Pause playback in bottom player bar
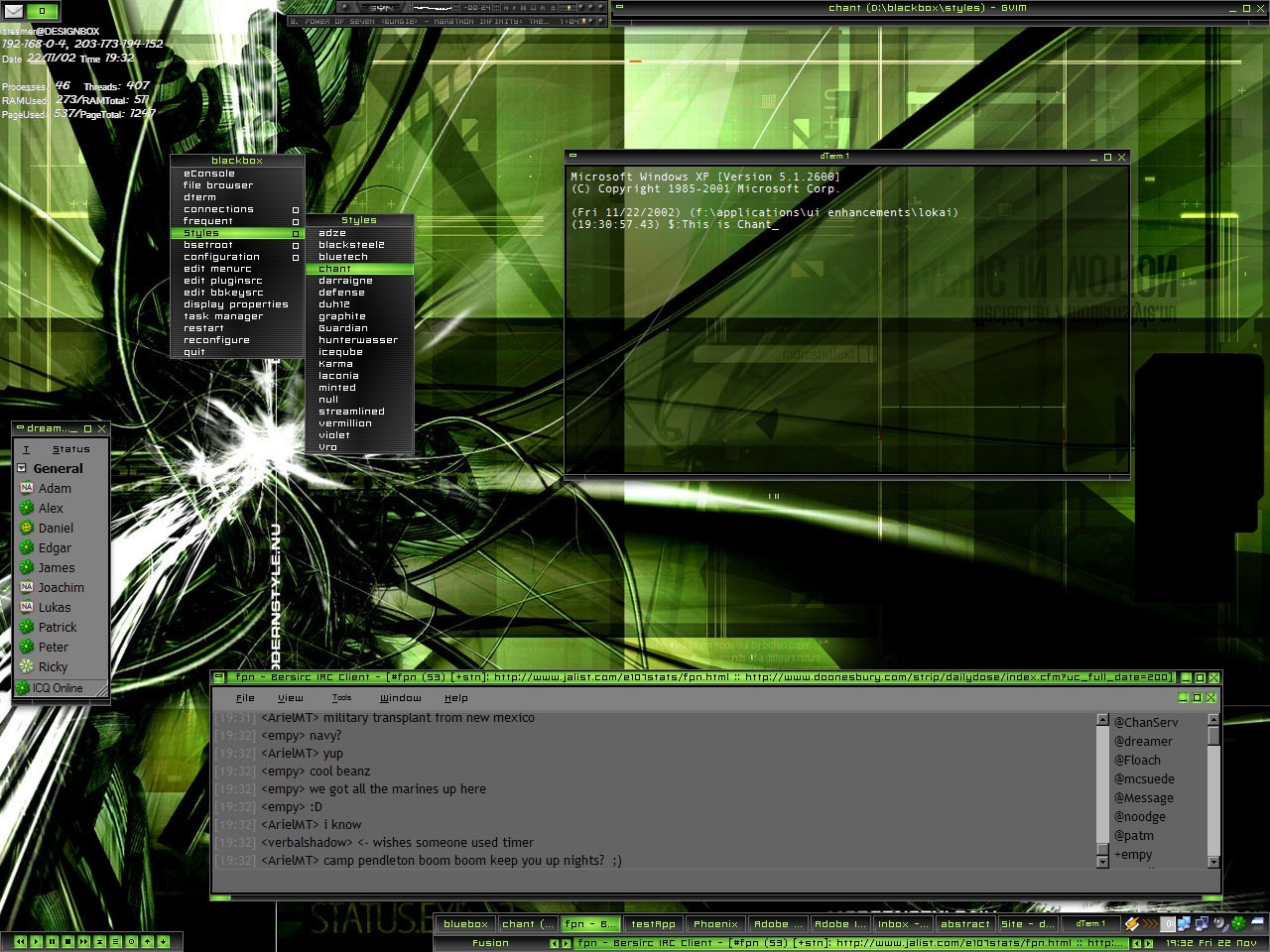This screenshot has width=1270, height=952. (x=52, y=941)
